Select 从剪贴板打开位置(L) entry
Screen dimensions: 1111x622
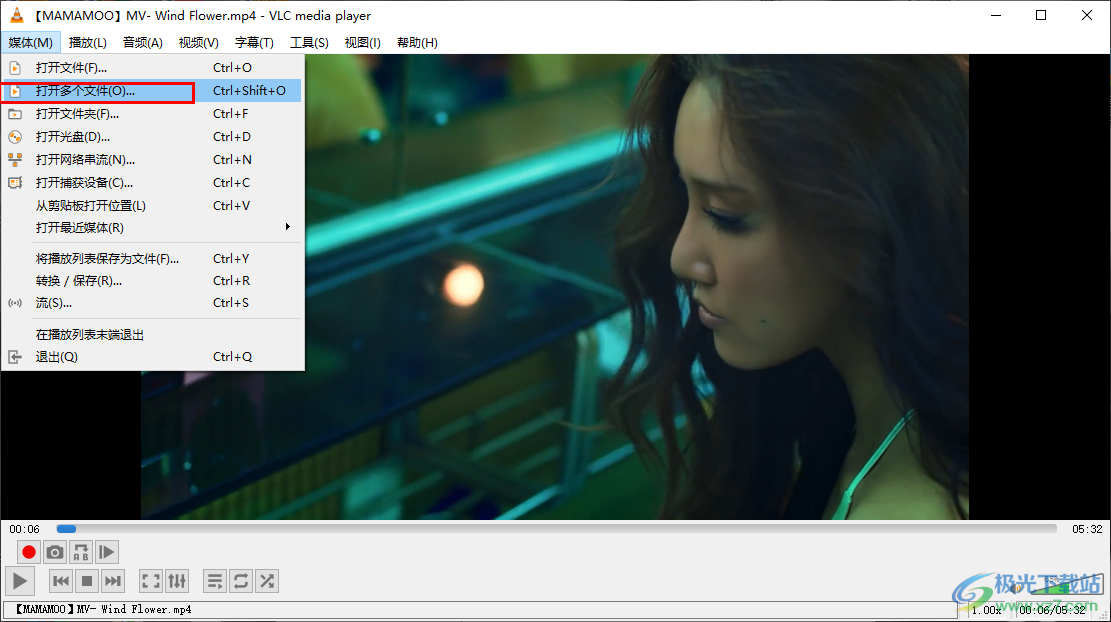(x=152, y=205)
